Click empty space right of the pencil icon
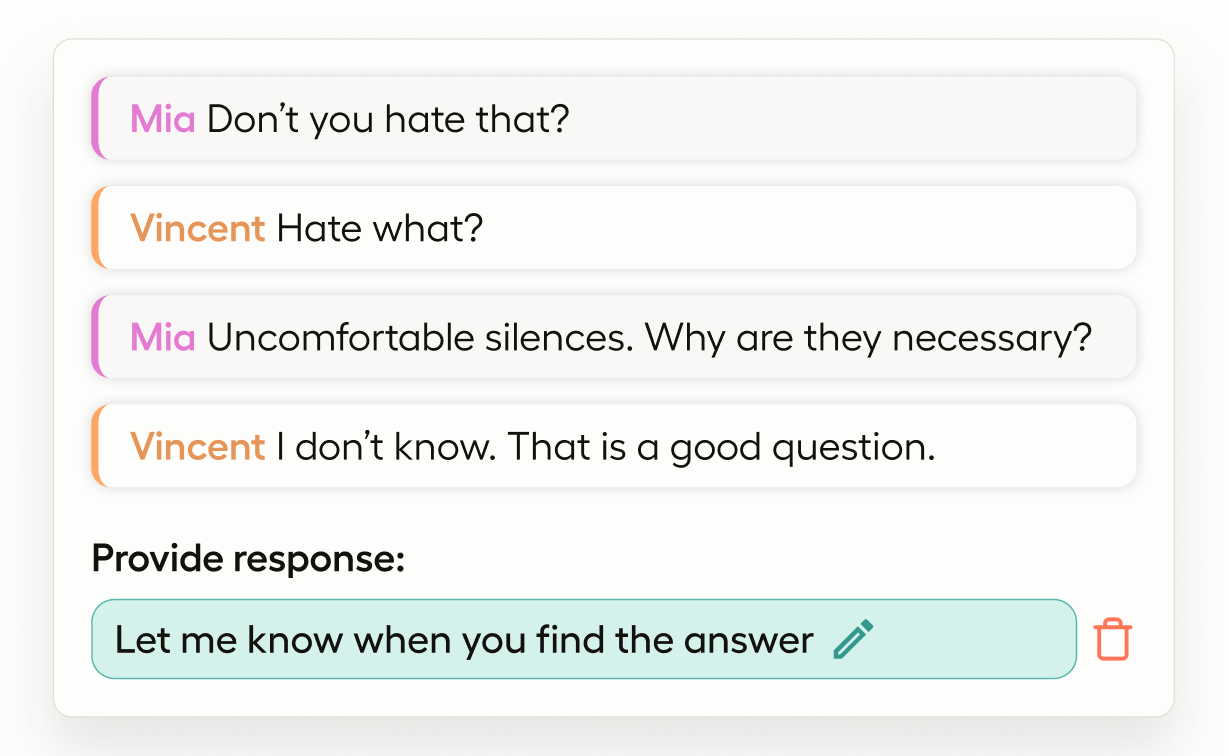This screenshot has width=1229, height=756. pos(970,640)
